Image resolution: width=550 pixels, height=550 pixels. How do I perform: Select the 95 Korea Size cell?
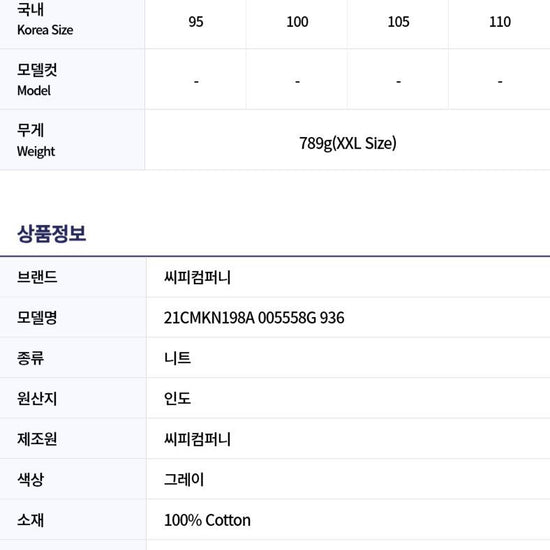click(196, 22)
